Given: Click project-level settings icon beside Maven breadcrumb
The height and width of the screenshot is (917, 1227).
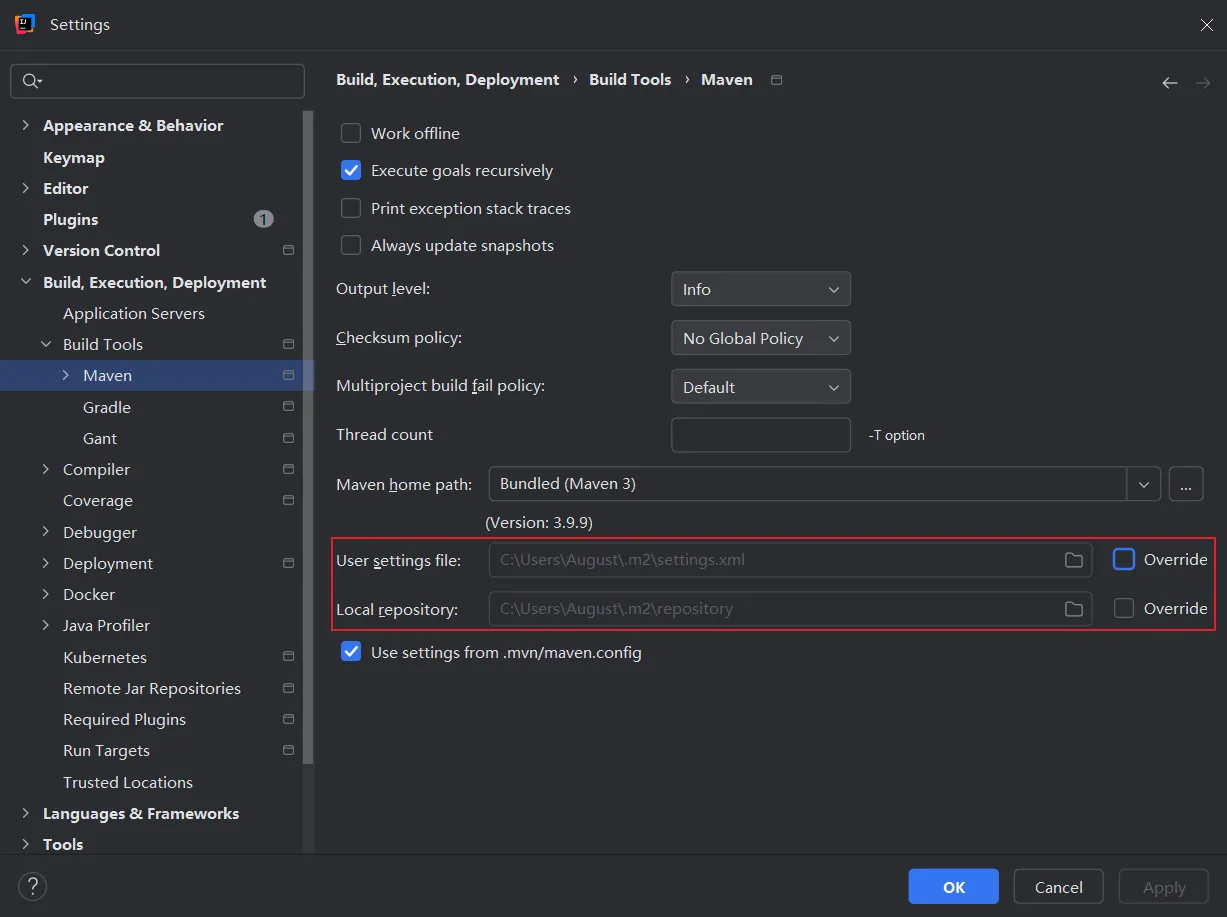Looking at the screenshot, I should (777, 80).
